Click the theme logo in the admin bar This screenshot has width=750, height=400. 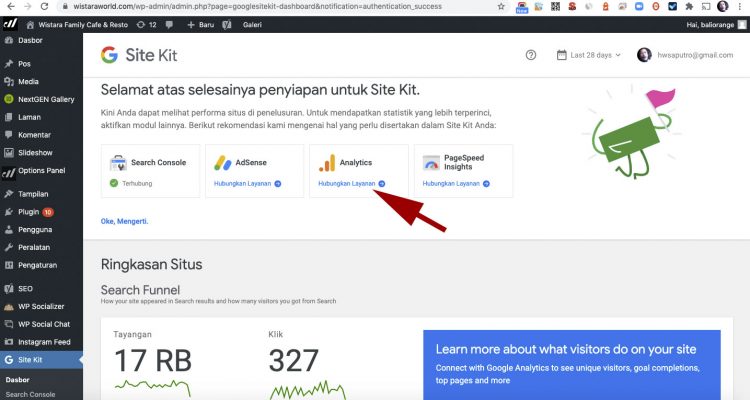point(10,24)
